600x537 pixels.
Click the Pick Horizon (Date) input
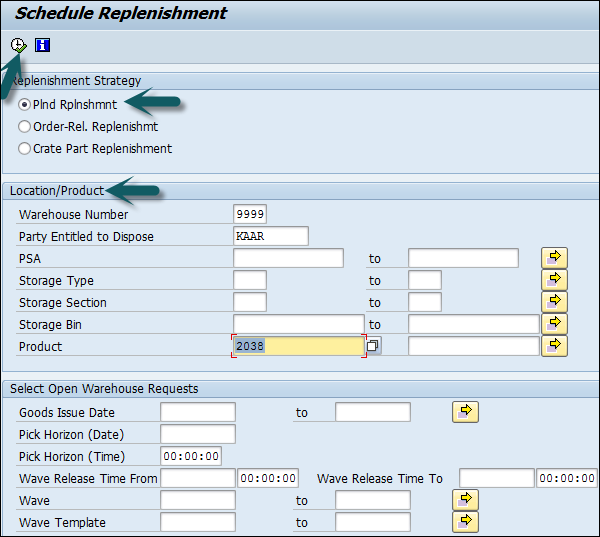197,434
